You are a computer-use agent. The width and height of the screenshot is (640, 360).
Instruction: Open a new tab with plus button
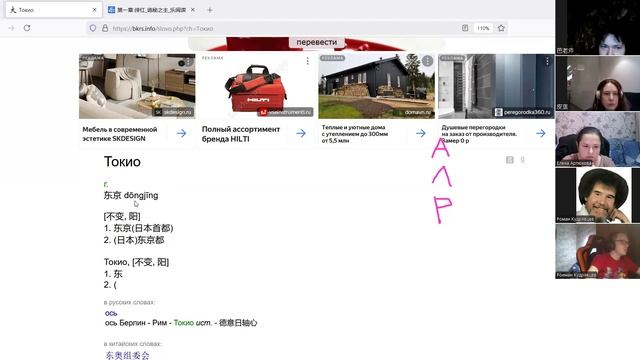[x=210, y=10]
